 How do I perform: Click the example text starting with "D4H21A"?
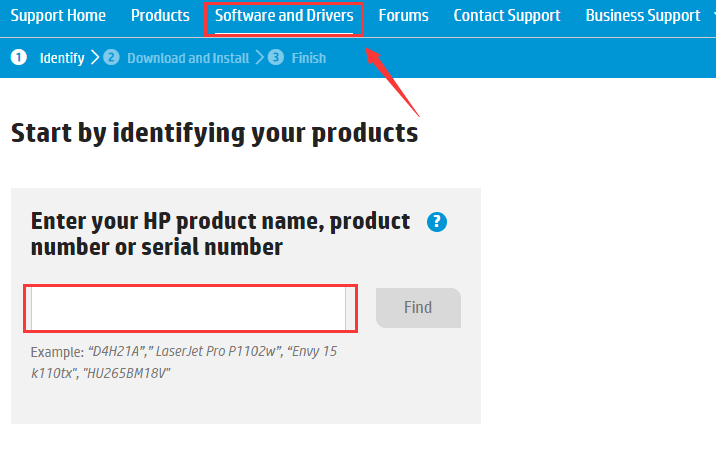pyautogui.click(x=184, y=362)
